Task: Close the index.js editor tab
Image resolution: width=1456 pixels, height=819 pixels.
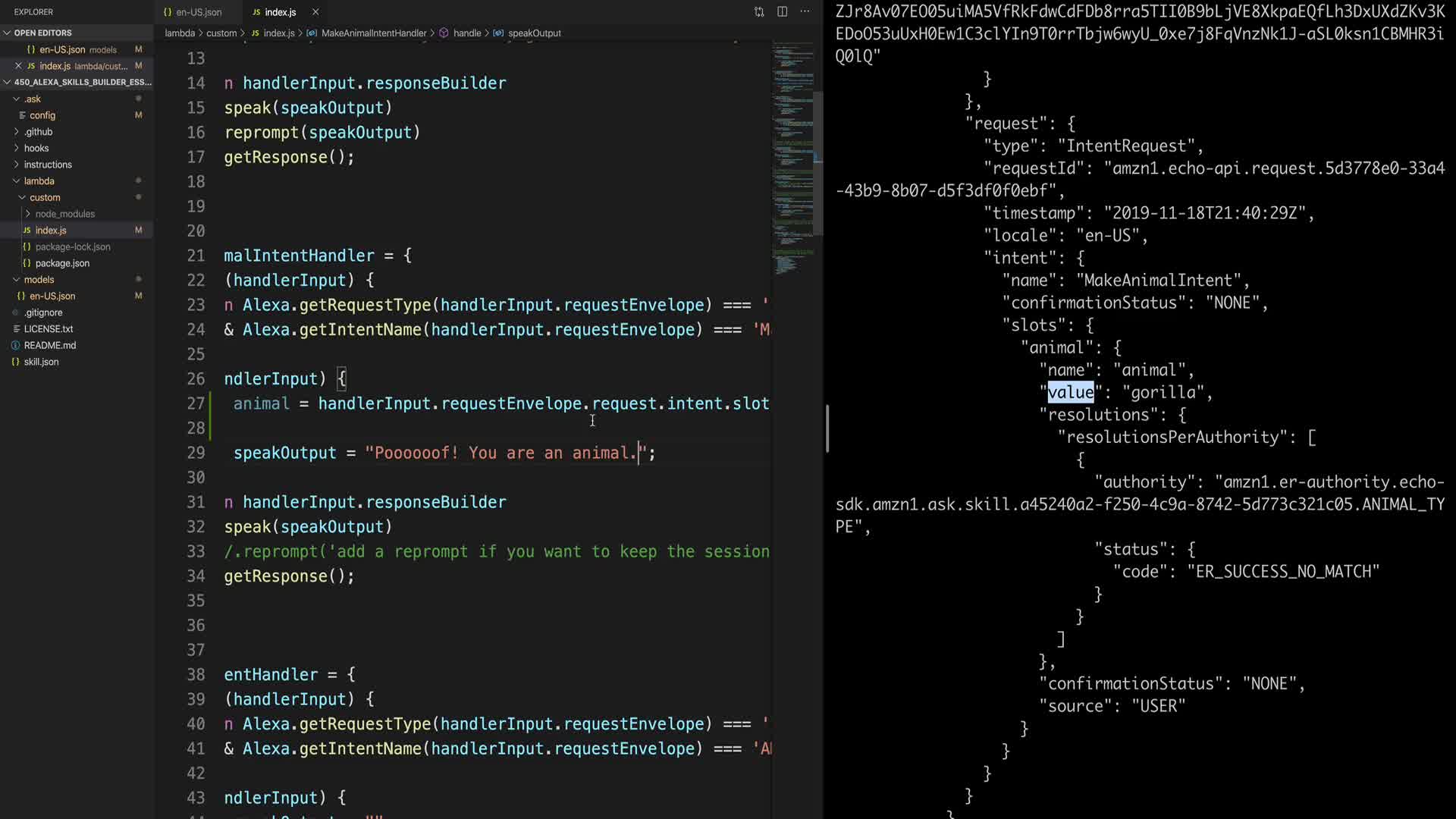Action: click(315, 12)
